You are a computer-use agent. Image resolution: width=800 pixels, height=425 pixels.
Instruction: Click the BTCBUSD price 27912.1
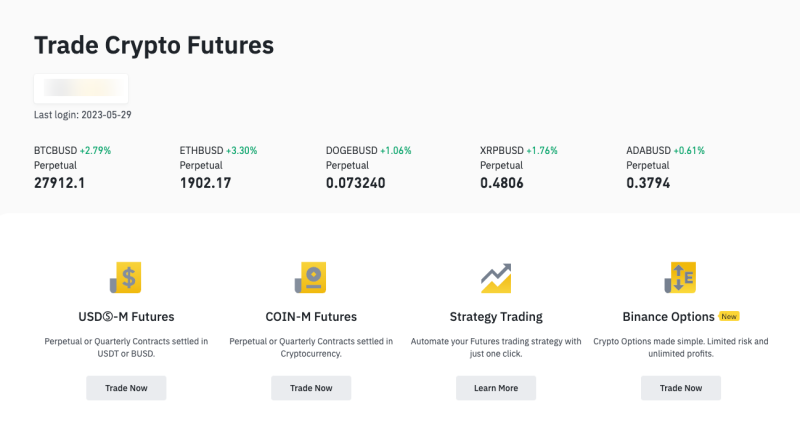(60, 183)
